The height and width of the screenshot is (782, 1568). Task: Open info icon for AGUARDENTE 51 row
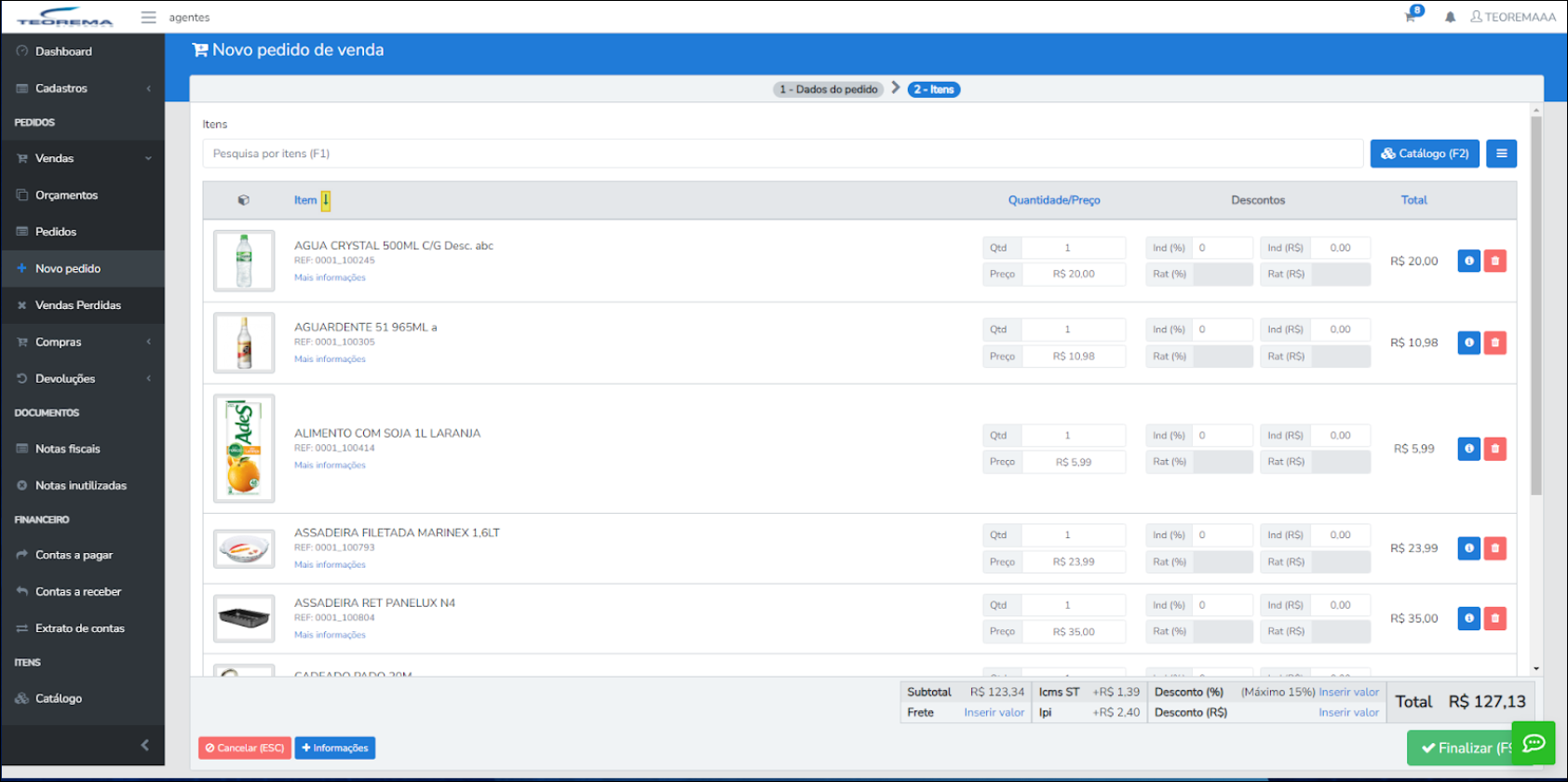coord(1468,343)
